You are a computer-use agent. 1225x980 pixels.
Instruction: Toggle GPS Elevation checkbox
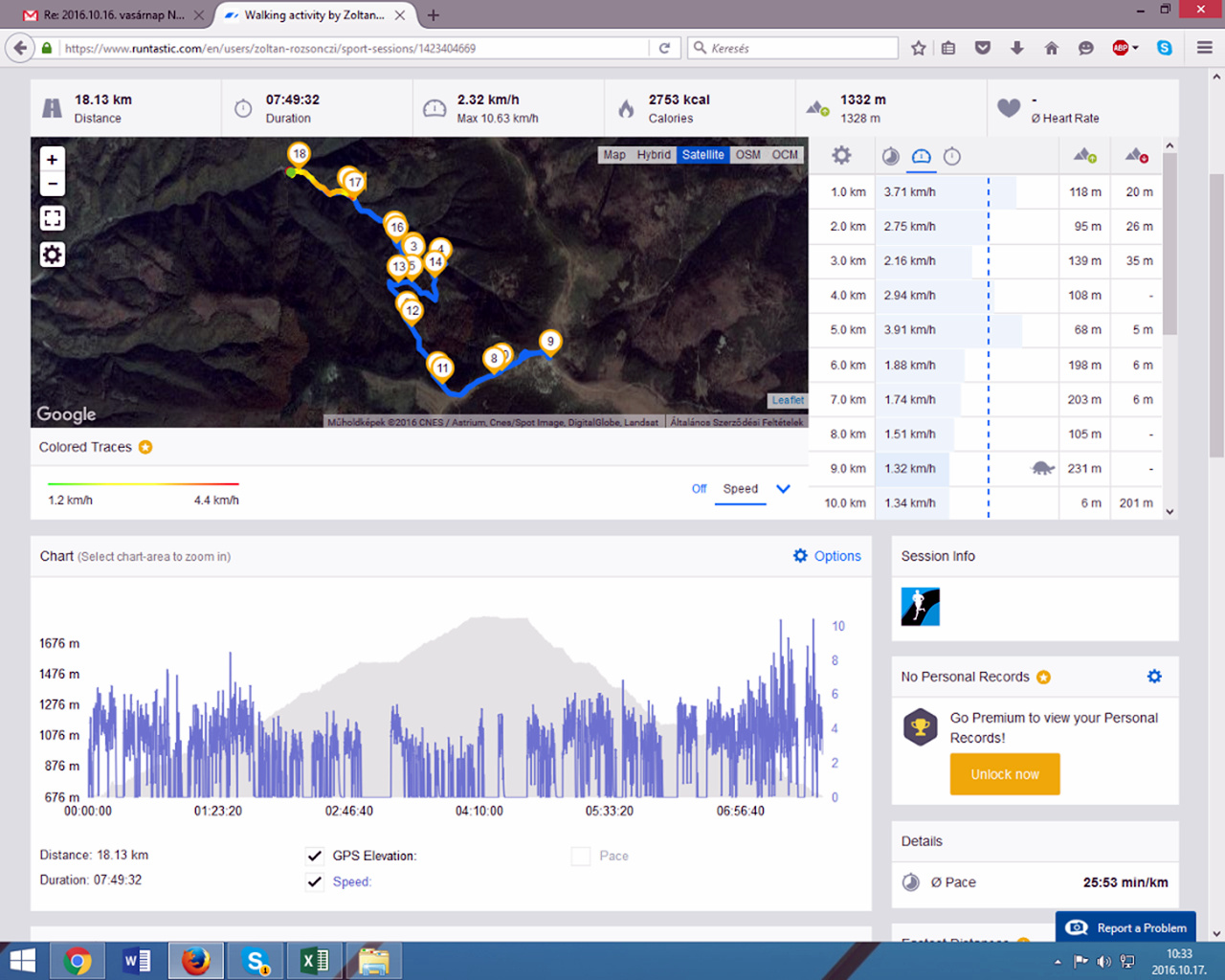pyautogui.click(x=314, y=856)
